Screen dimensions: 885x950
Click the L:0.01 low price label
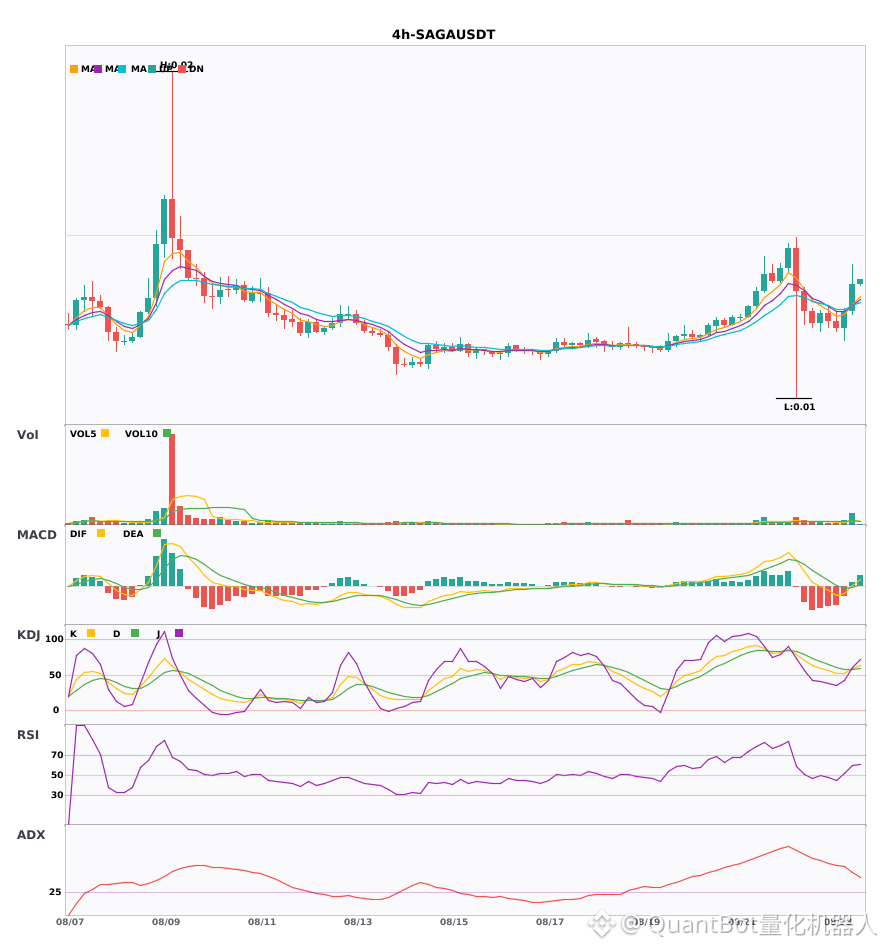pos(800,407)
